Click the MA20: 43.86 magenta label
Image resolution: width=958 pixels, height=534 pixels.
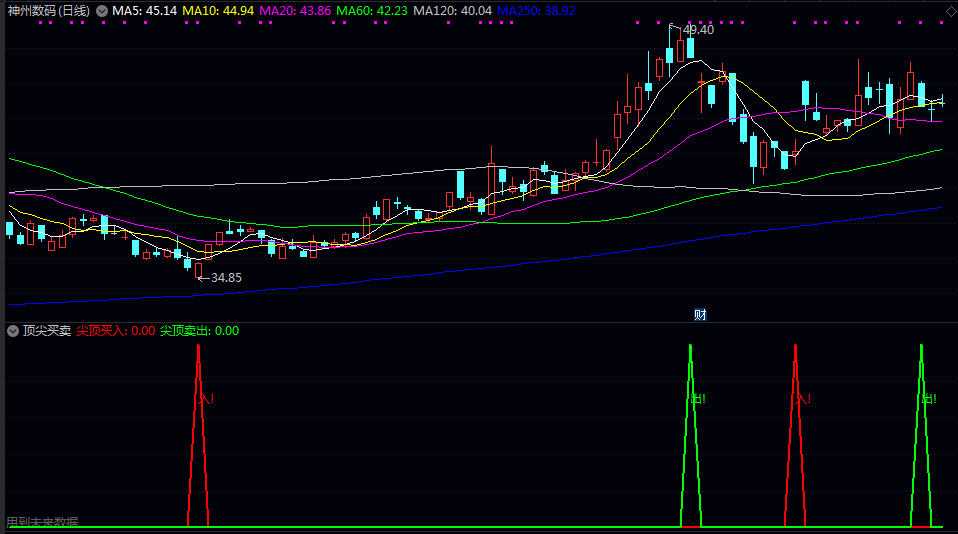(x=295, y=11)
